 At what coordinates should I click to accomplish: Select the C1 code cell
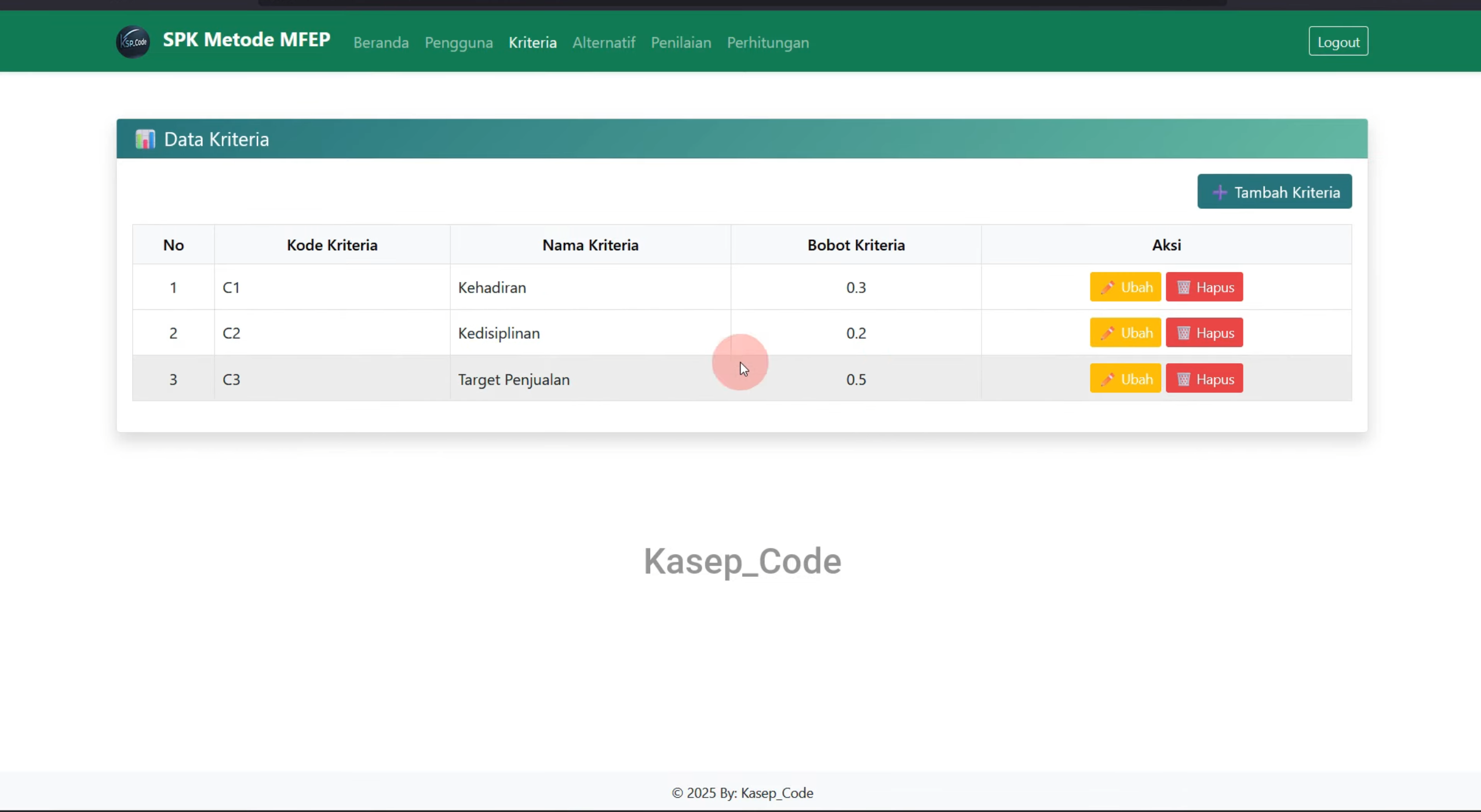(x=332, y=287)
